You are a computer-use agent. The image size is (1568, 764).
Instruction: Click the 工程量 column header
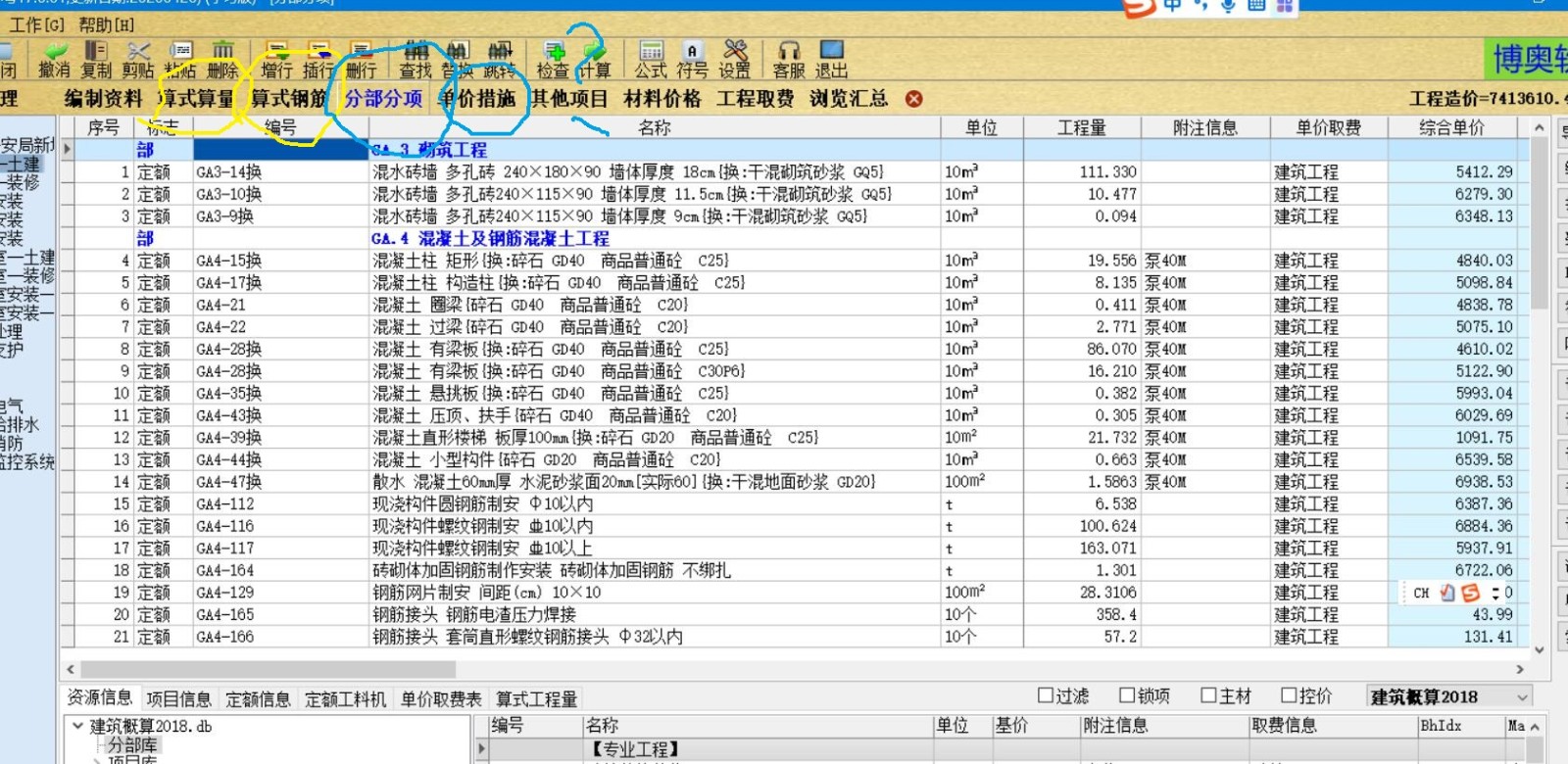point(1082,127)
